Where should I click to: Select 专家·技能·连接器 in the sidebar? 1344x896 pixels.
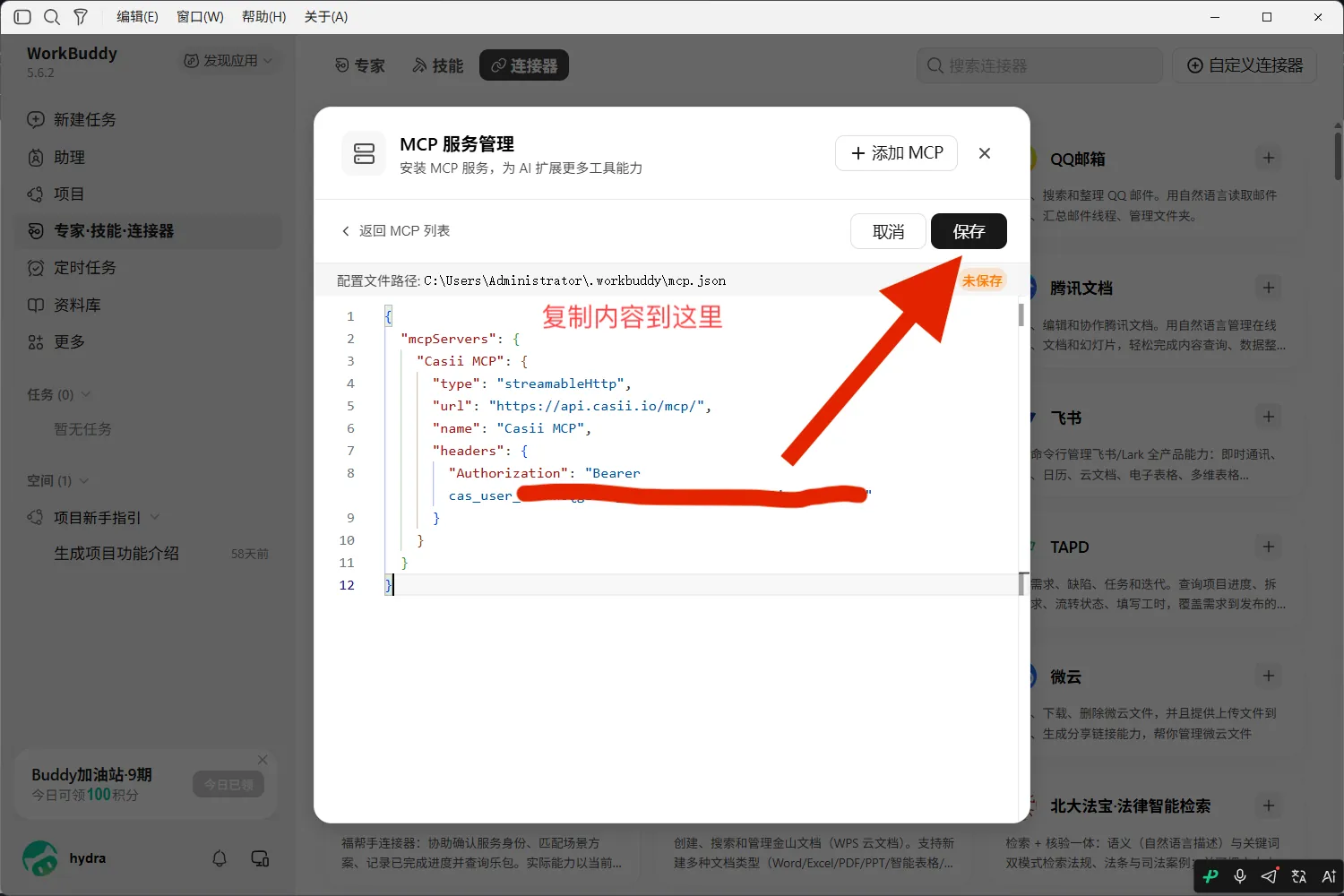(149, 231)
